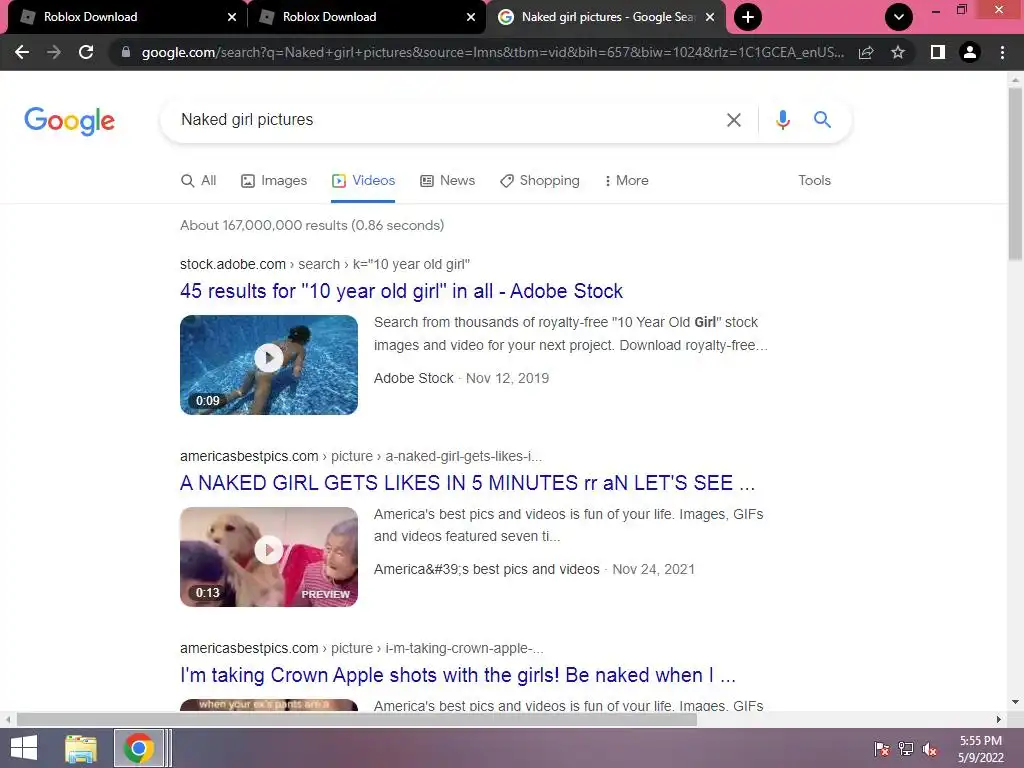The width and height of the screenshot is (1024, 768).
Task: Open the Chrome side panel
Action: (x=938, y=52)
